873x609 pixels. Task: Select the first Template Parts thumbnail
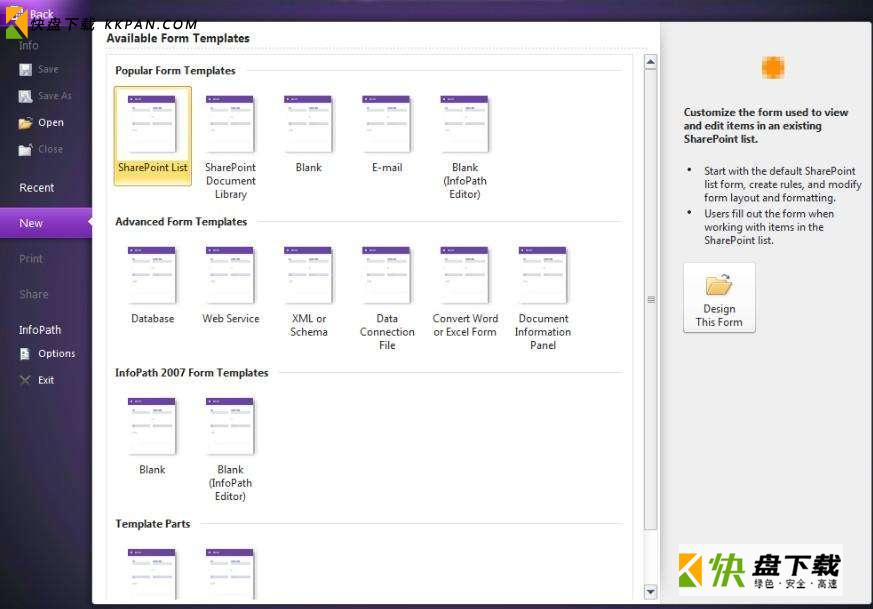point(153,573)
